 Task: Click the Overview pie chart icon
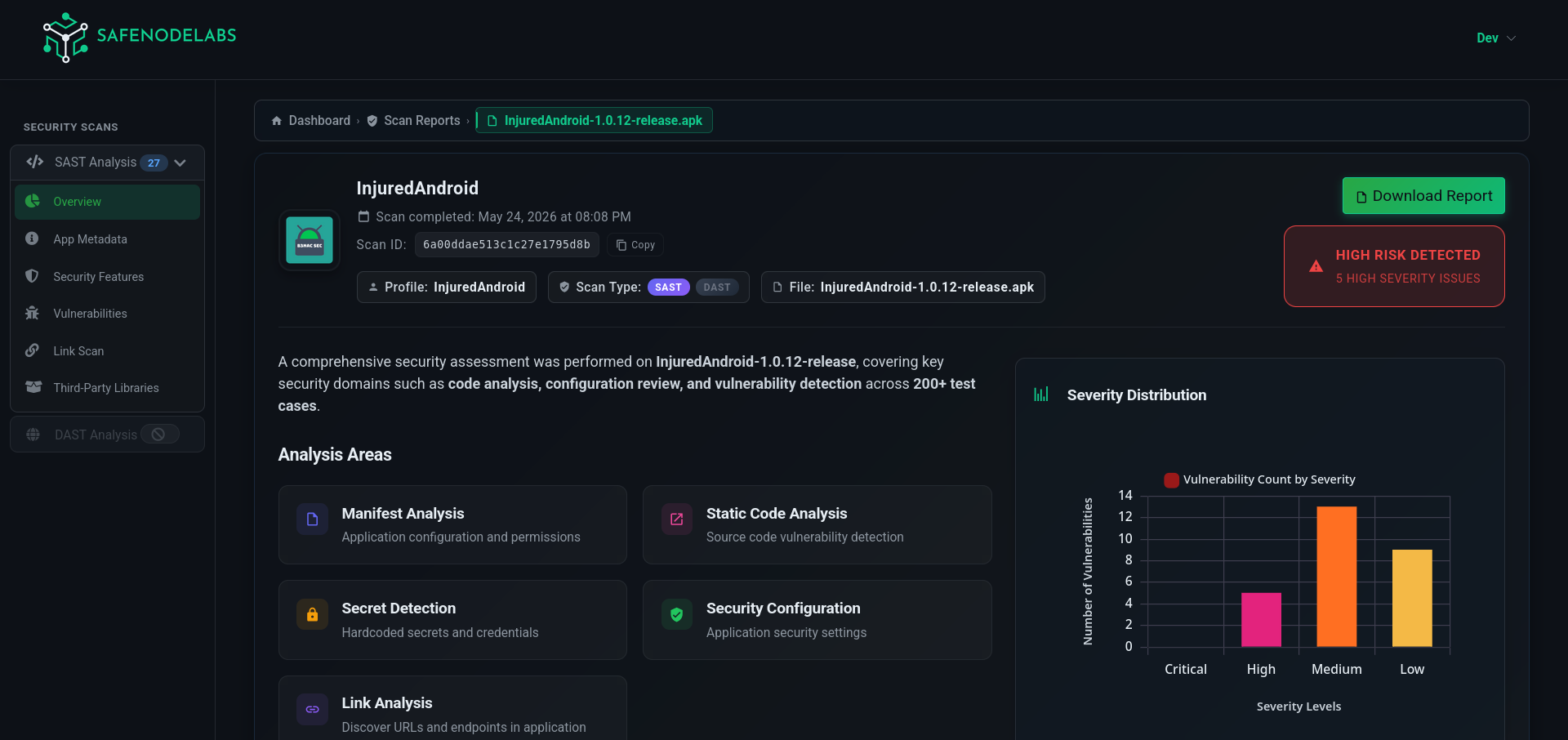point(33,201)
